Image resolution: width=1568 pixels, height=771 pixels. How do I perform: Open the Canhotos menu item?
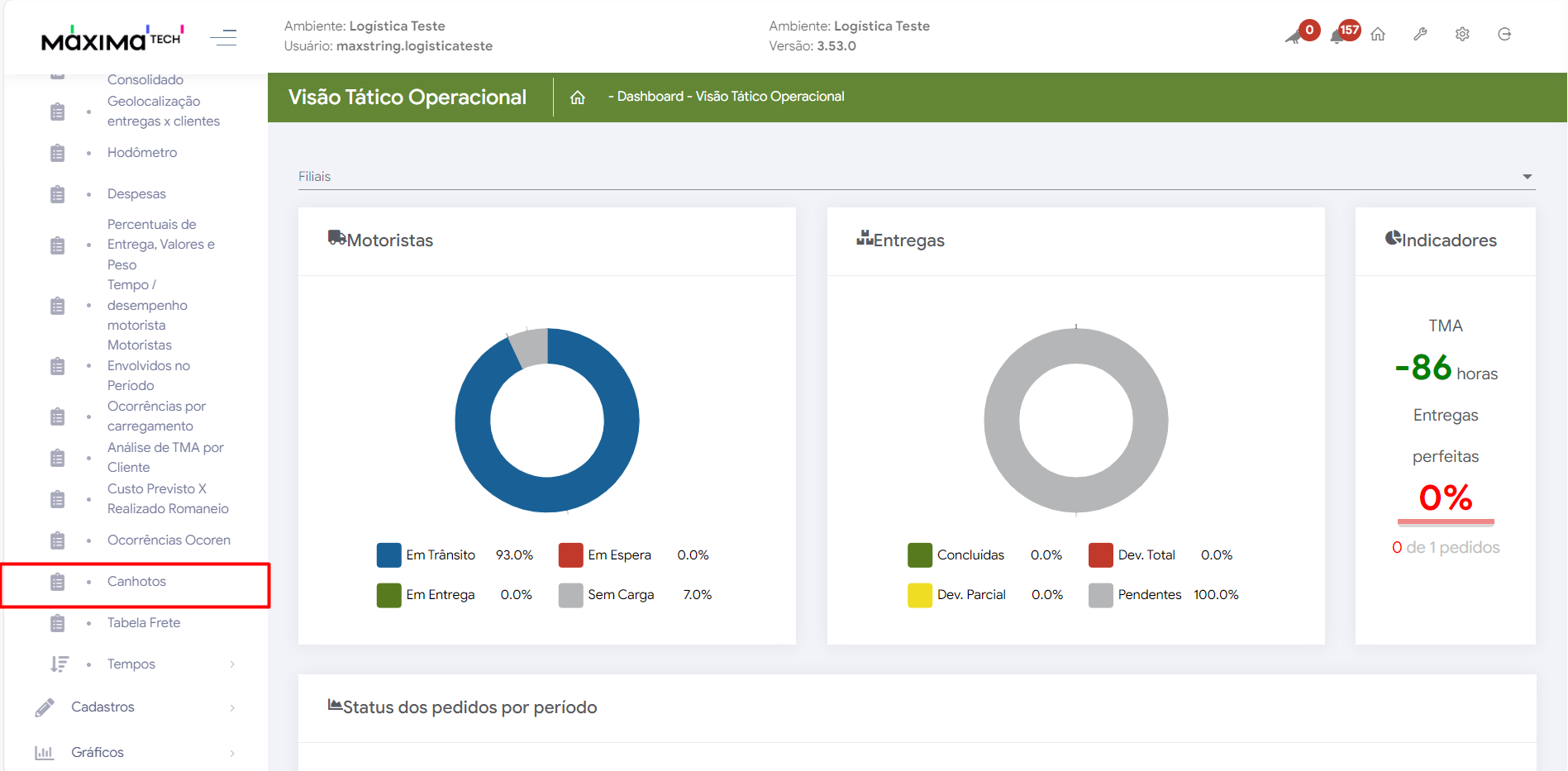point(136,582)
